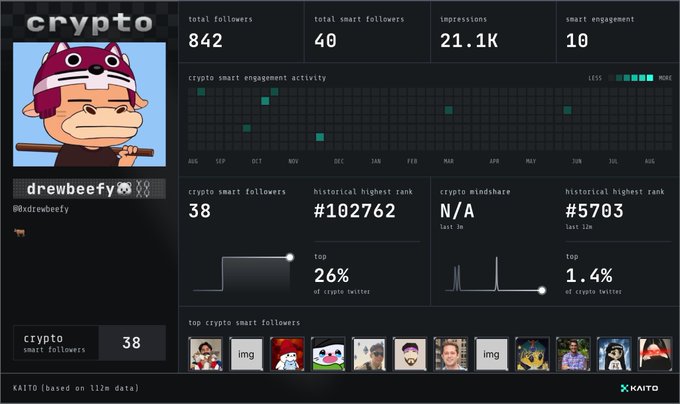The height and width of the screenshot is (404, 680).
Task: Click the top crypto smart followers heading
Action: [244, 323]
